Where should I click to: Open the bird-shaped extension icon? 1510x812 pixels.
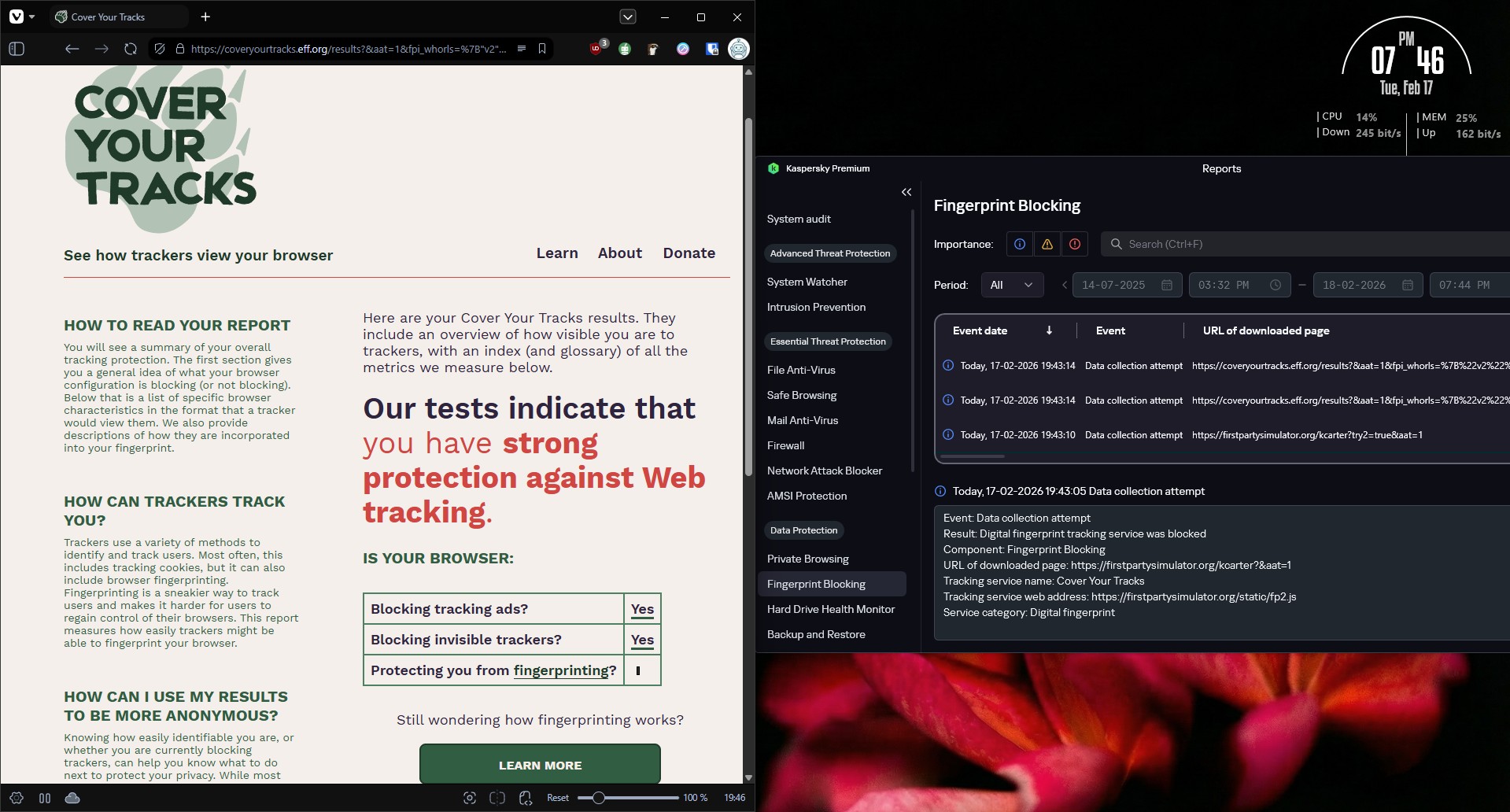pyautogui.click(x=653, y=49)
